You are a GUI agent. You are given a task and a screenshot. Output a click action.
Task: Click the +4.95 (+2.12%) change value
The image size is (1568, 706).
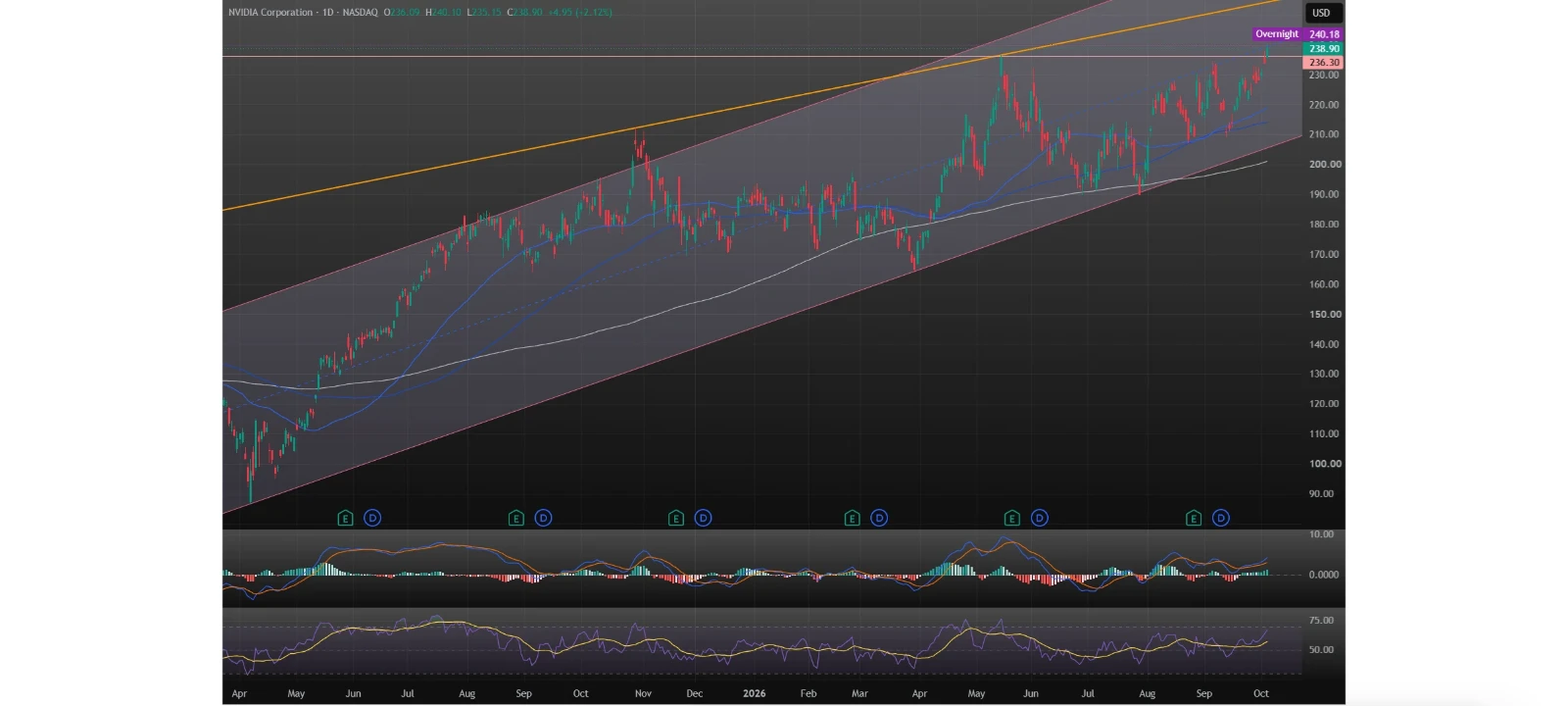pyautogui.click(x=580, y=13)
